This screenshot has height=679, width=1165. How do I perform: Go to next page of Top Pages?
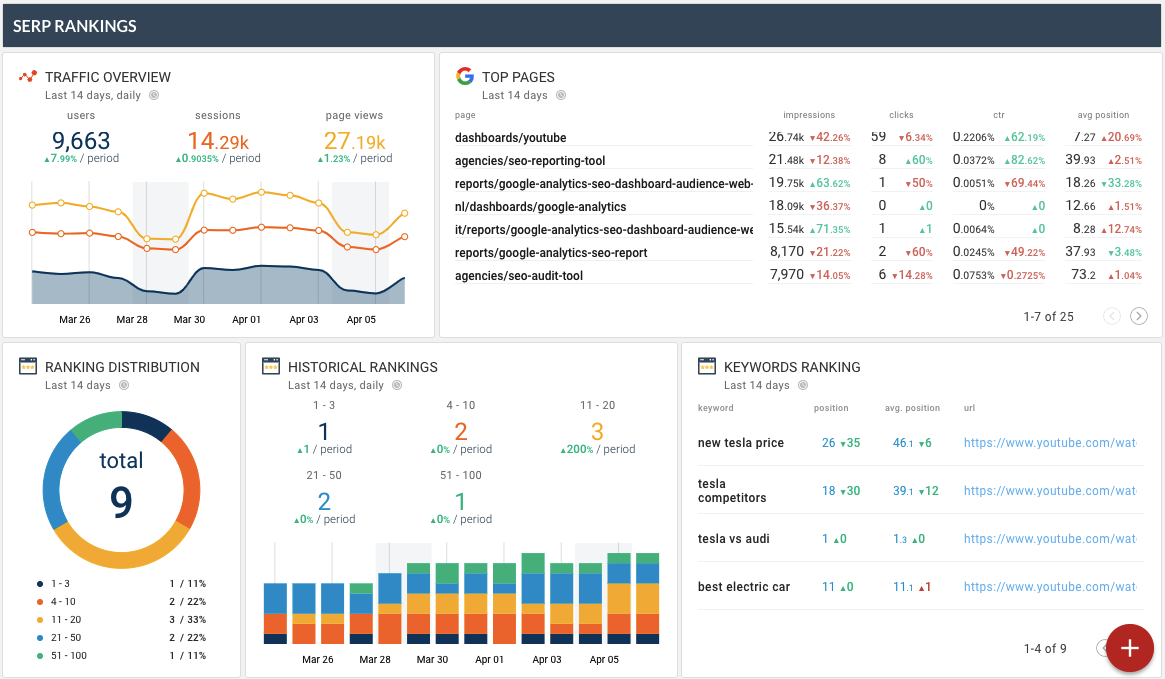pos(1138,316)
